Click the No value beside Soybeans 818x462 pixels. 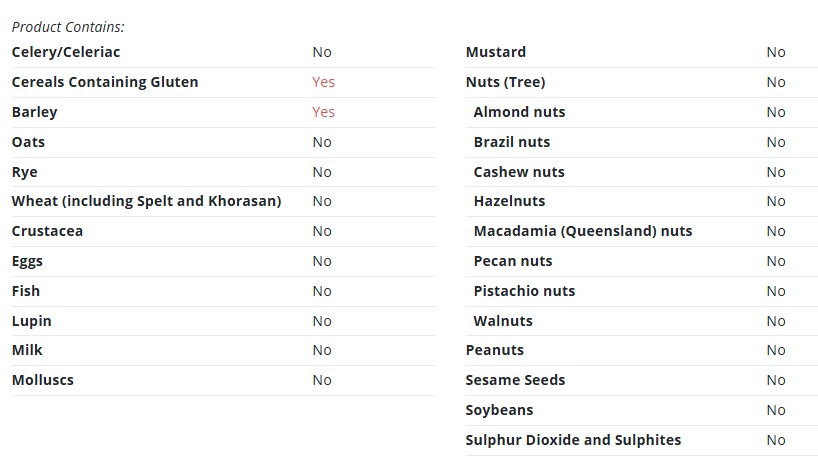[x=776, y=410]
